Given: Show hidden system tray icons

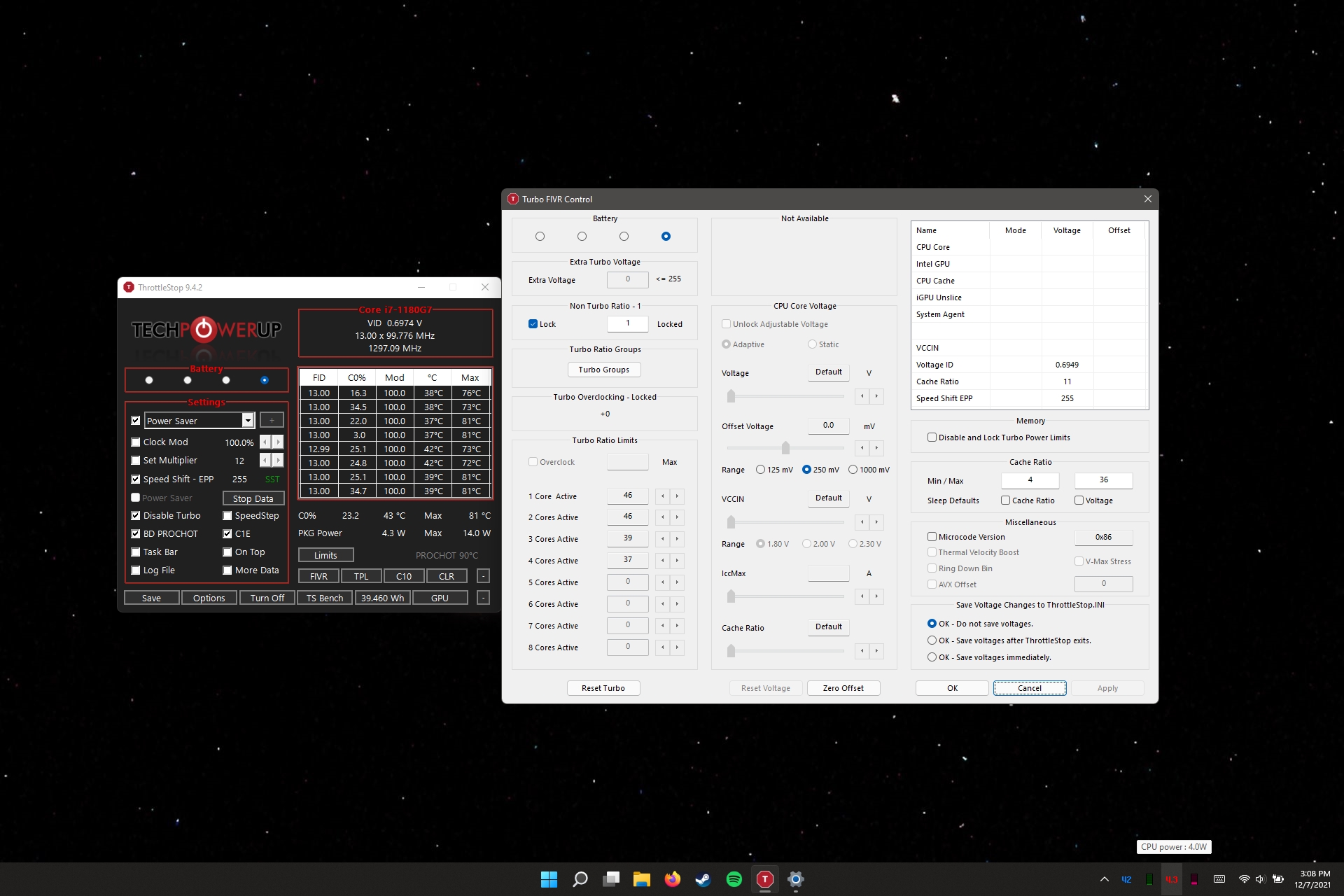Looking at the screenshot, I should click(1104, 879).
